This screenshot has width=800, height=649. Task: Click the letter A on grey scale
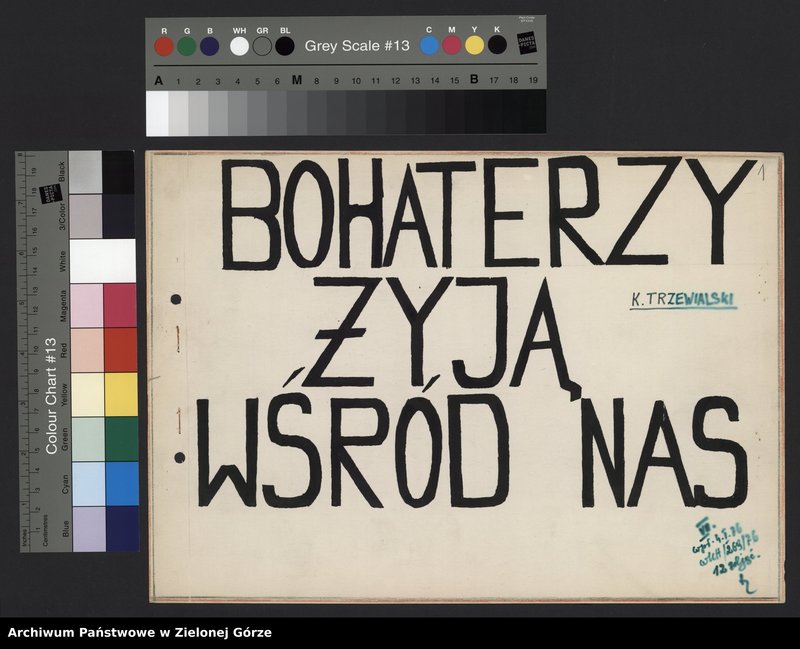159,81
